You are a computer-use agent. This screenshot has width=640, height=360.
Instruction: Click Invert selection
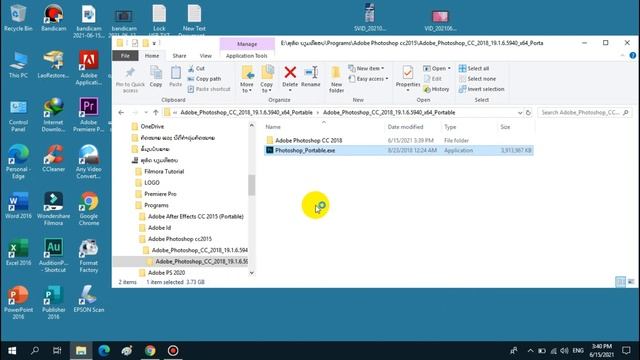(x=482, y=89)
